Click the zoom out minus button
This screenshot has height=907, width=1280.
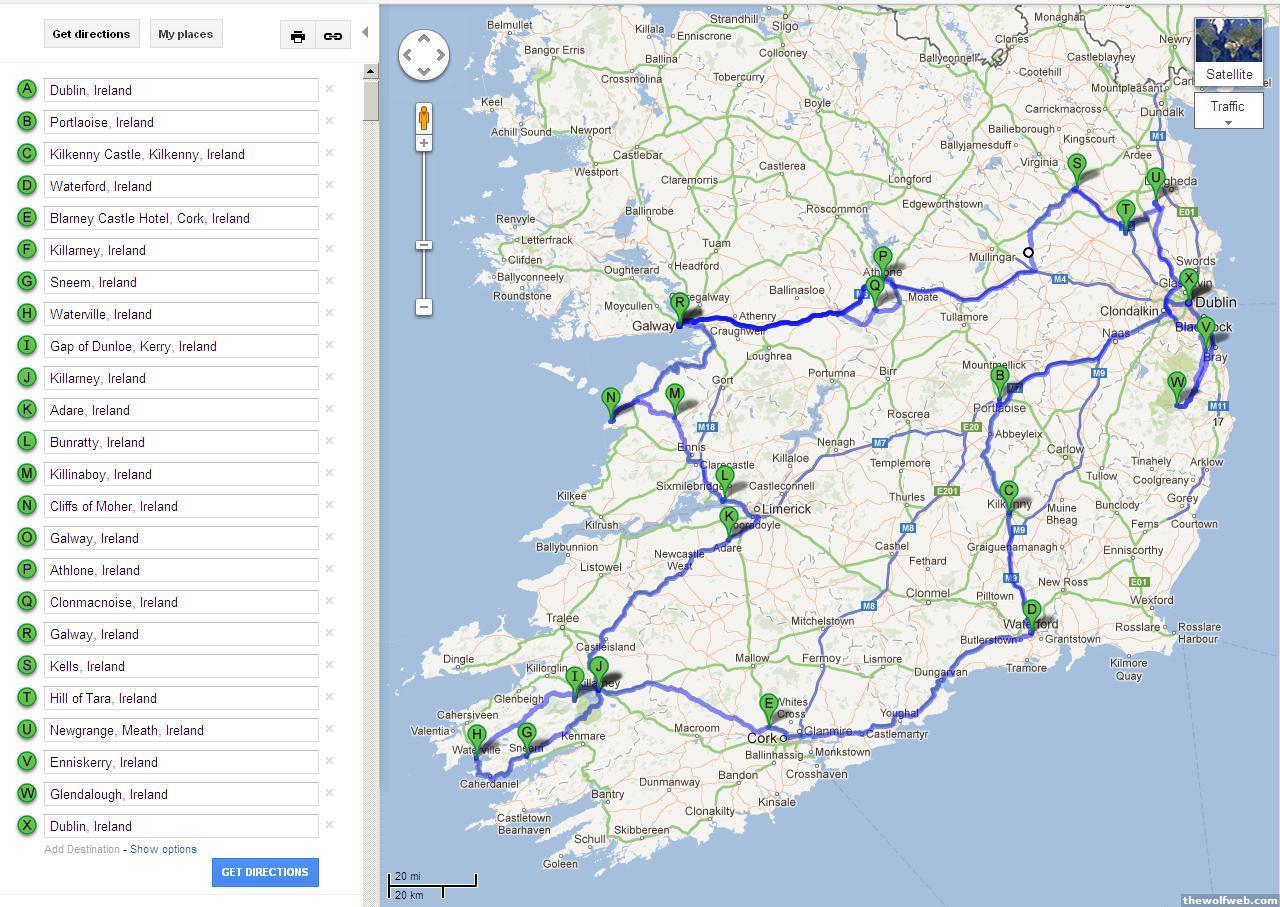click(424, 307)
